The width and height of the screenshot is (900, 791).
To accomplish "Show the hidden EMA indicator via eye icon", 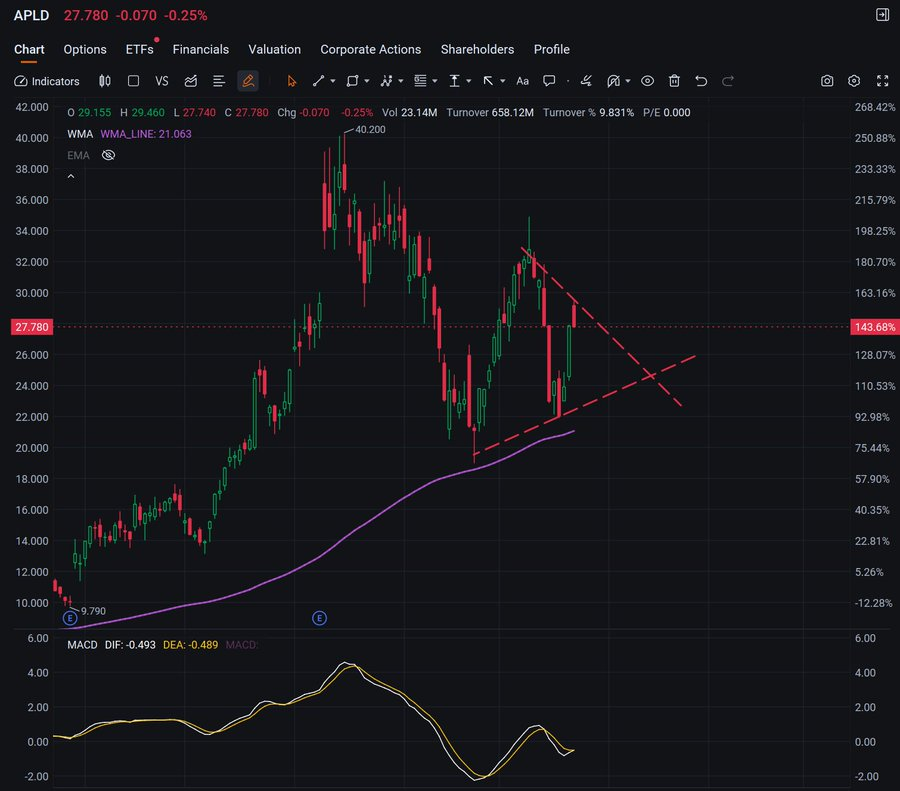I will (108, 155).
